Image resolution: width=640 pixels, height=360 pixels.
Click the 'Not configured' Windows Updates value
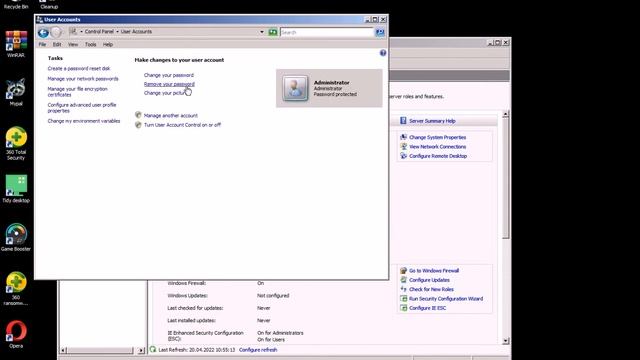tap(273, 296)
